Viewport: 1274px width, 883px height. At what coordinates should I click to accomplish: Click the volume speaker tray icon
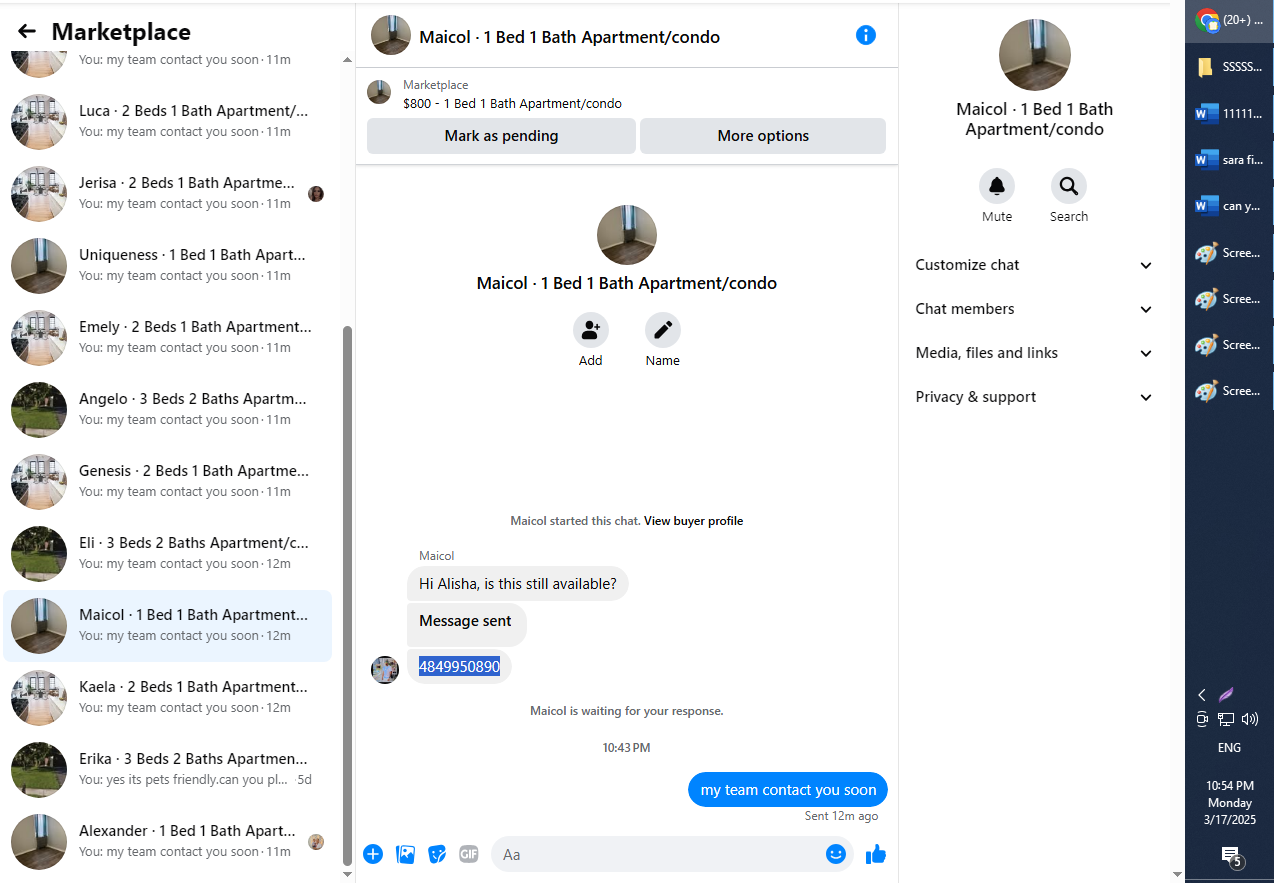click(1251, 719)
